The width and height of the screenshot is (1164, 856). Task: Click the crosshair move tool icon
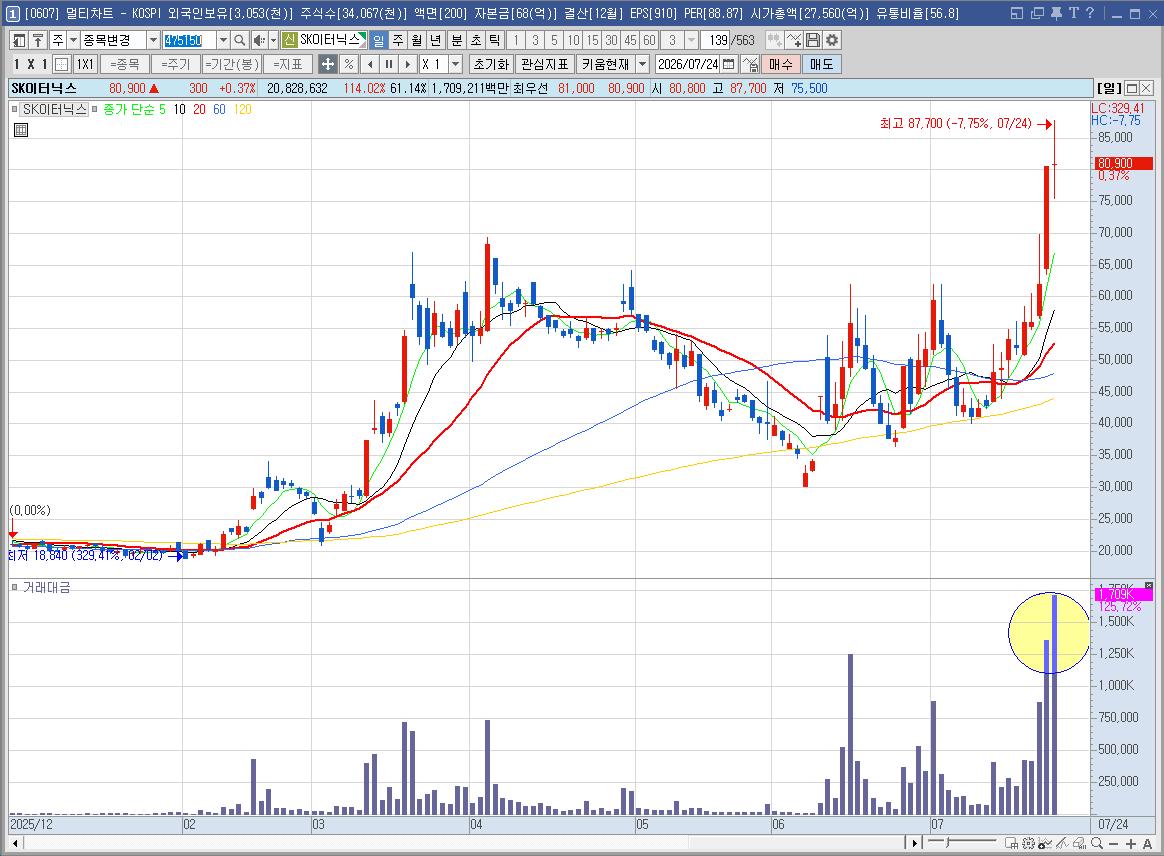pos(327,65)
